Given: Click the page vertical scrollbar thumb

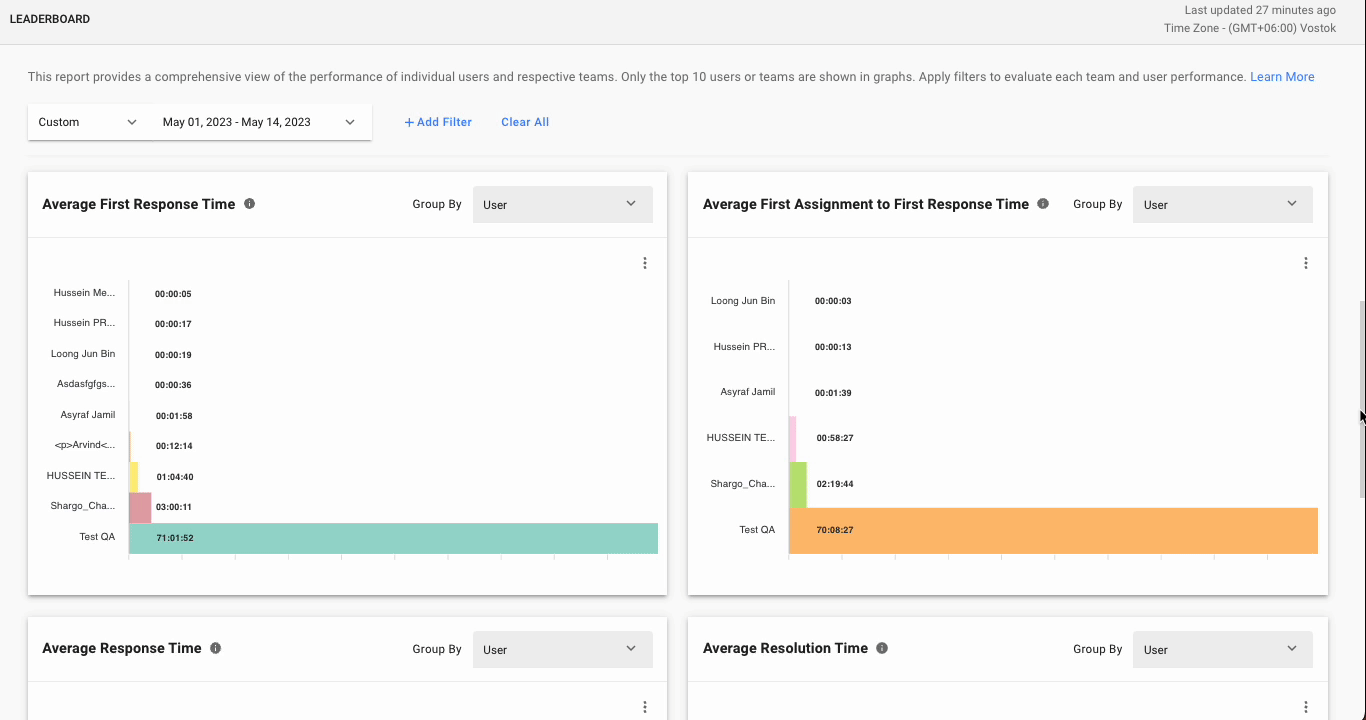Looking at the screenshot, I should (x=1362, y=400).
